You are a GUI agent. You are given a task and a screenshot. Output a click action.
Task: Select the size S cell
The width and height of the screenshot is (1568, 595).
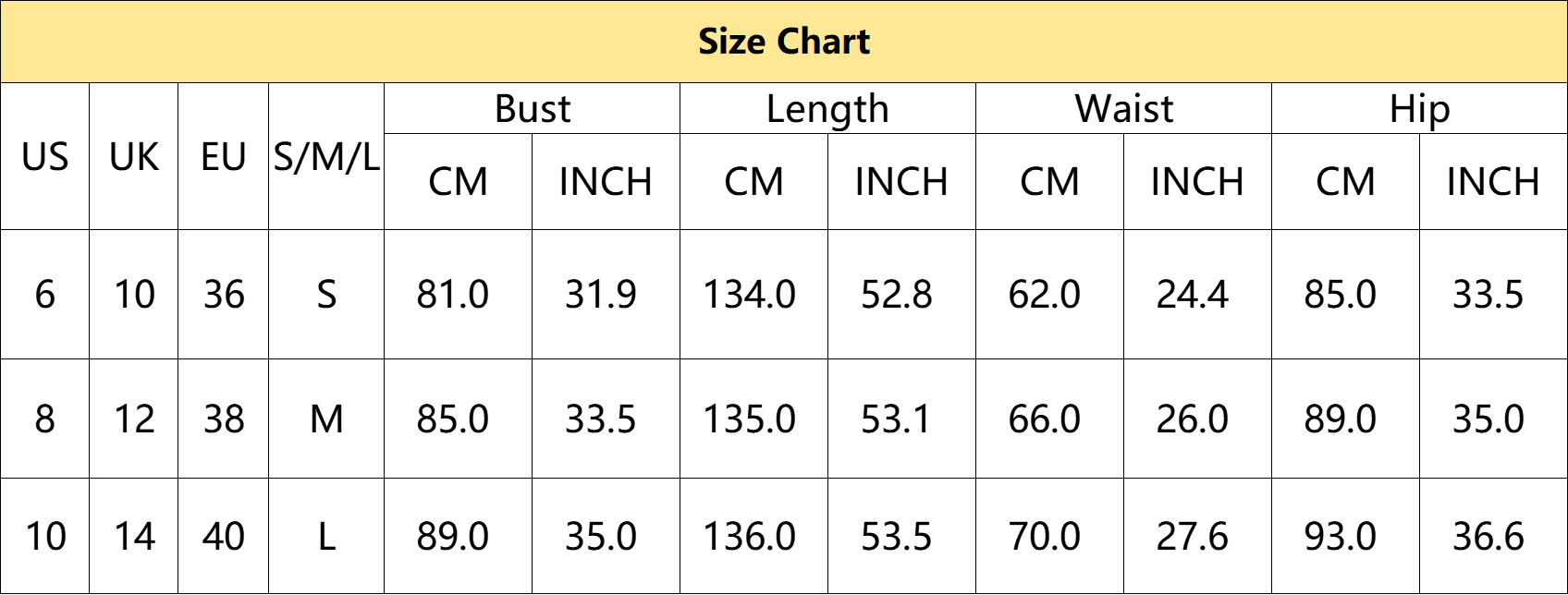pyautogui.click(x=326, y=295)
